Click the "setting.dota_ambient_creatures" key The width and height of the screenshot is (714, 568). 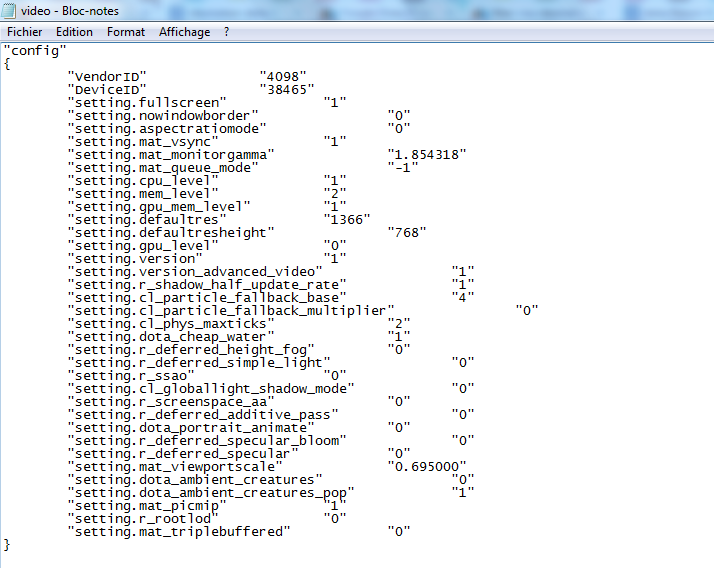[x=195, y=480]
